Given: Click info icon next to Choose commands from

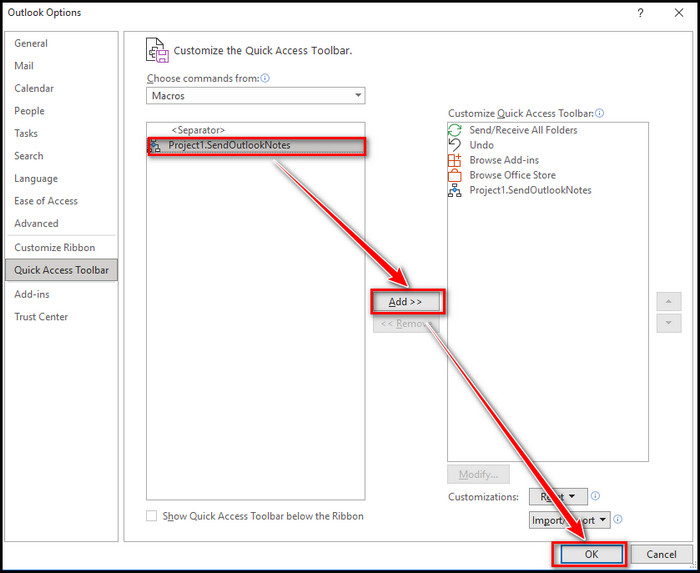Looking at the screenshot, I should [x=265, y=79].
